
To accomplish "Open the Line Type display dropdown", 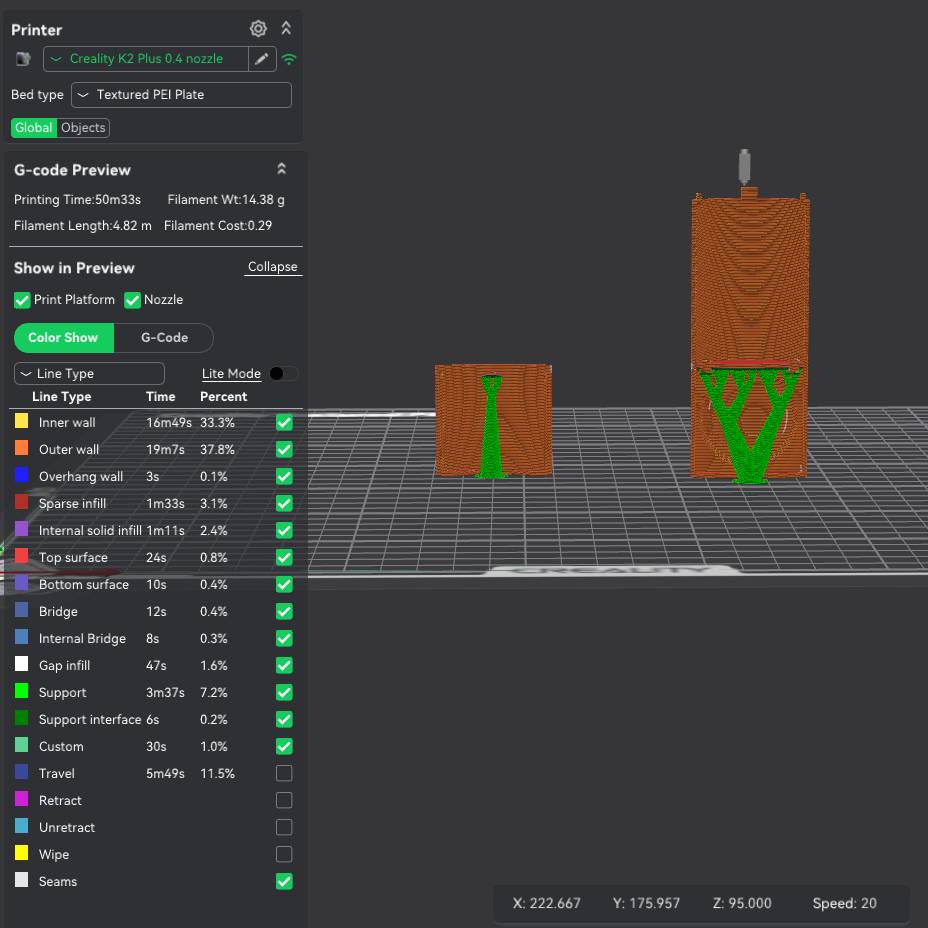I will click(x=89, y=373).
